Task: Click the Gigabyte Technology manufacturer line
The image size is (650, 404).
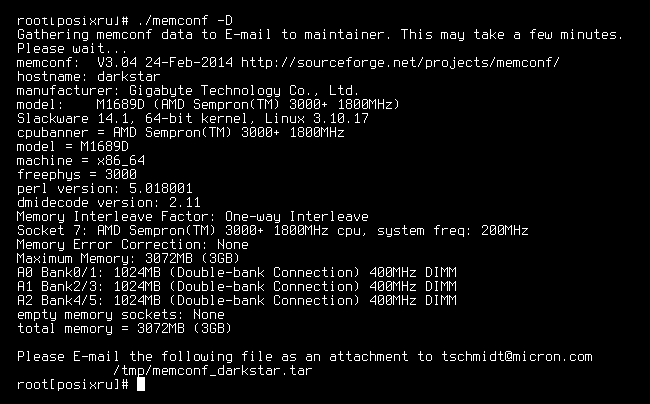Action: 188,91
